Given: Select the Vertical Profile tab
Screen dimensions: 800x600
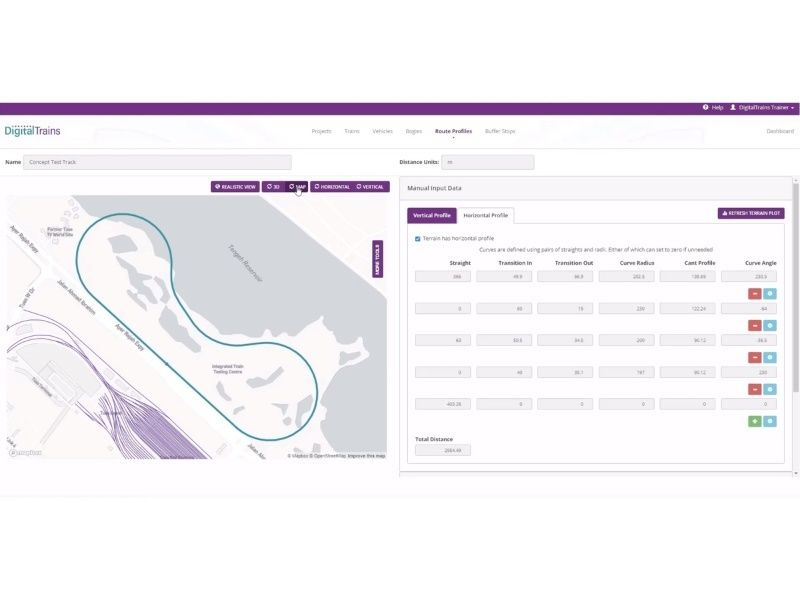Looking at the screenshot, I should (x=432, y=215).
